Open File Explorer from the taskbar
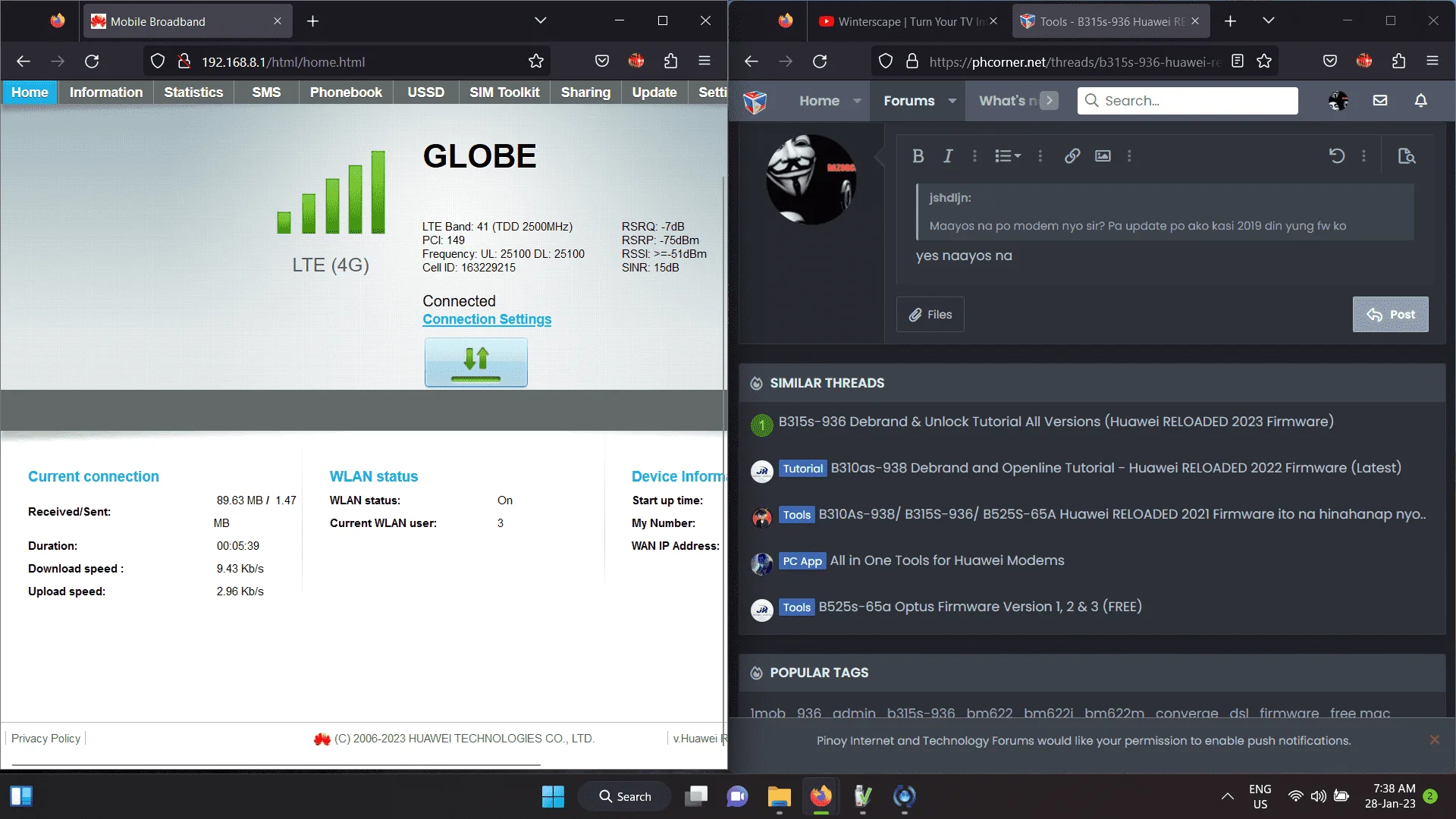The height and width of the screenshot is (819, 1456). coord(779,796)
